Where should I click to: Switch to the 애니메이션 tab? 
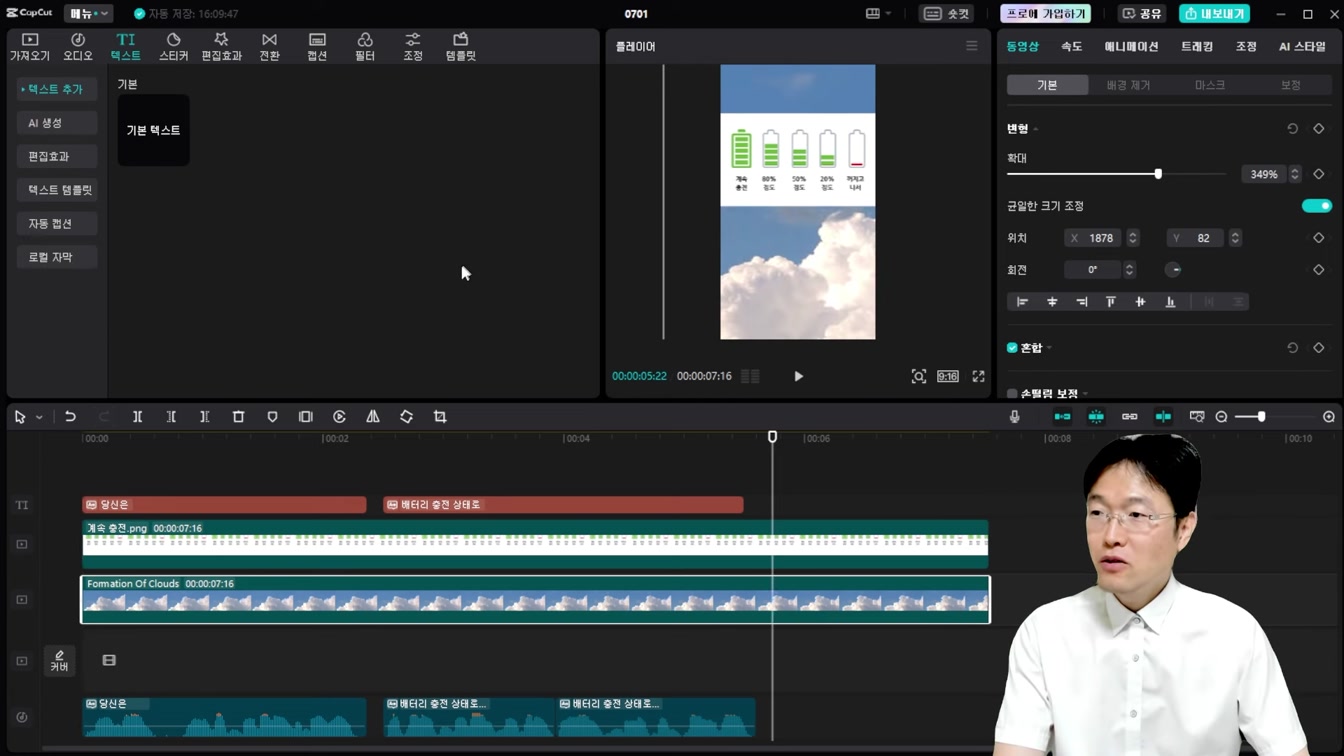[x=1131, y=47]
